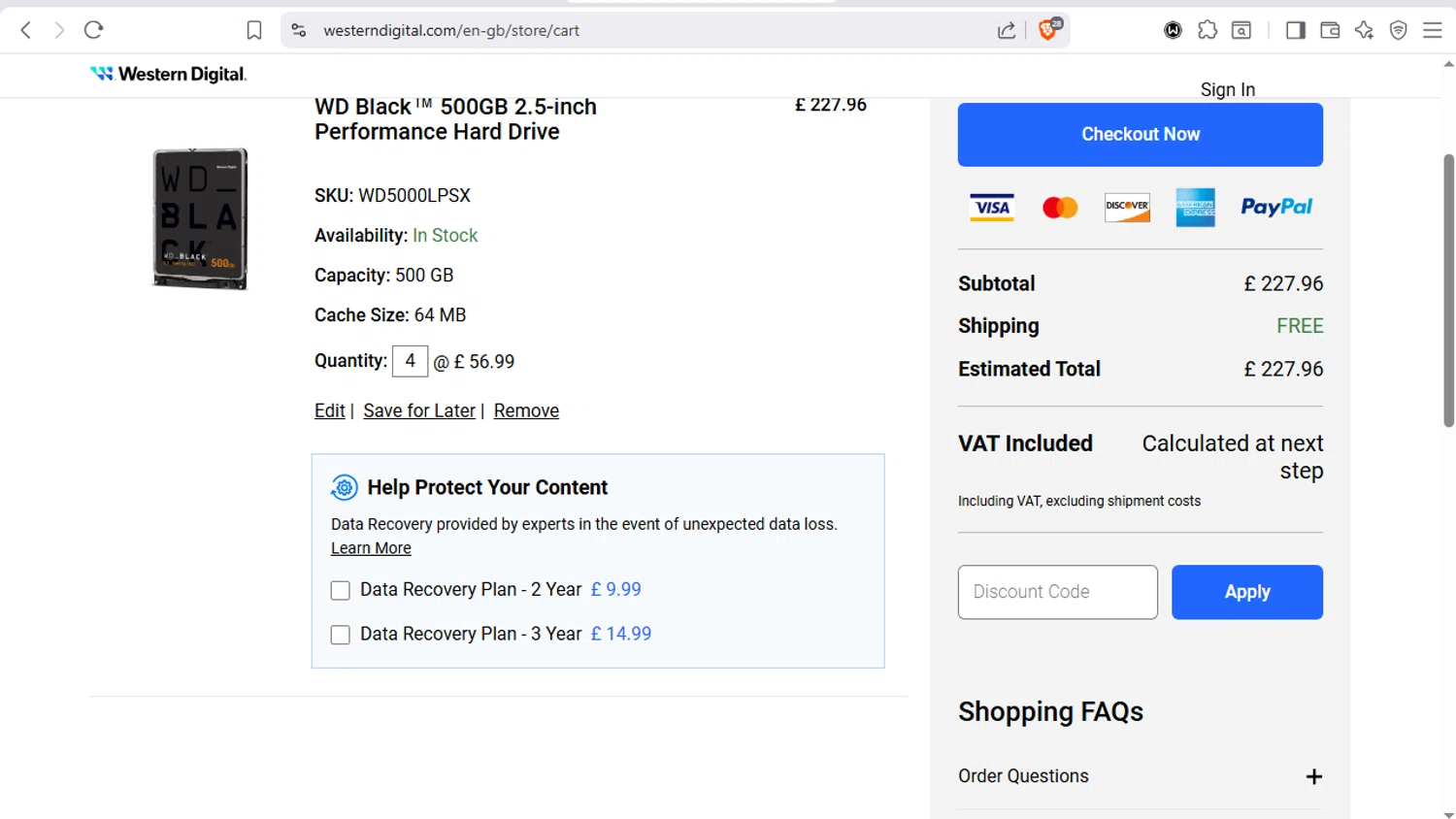Click the Visa payment icon
This screenshot has height=819, width=1456.
click(x=991, y=207)
